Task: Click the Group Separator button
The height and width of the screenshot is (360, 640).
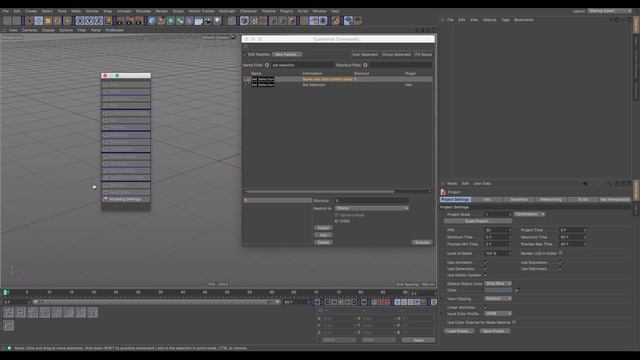Action: tap(397, 54)
